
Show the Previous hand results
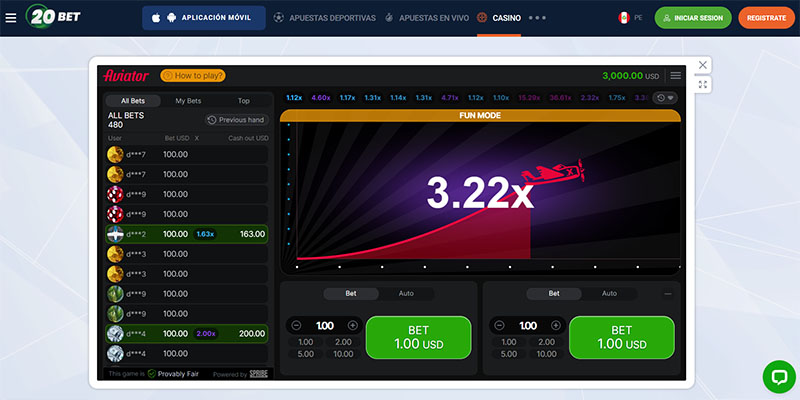tap(237, 120)
